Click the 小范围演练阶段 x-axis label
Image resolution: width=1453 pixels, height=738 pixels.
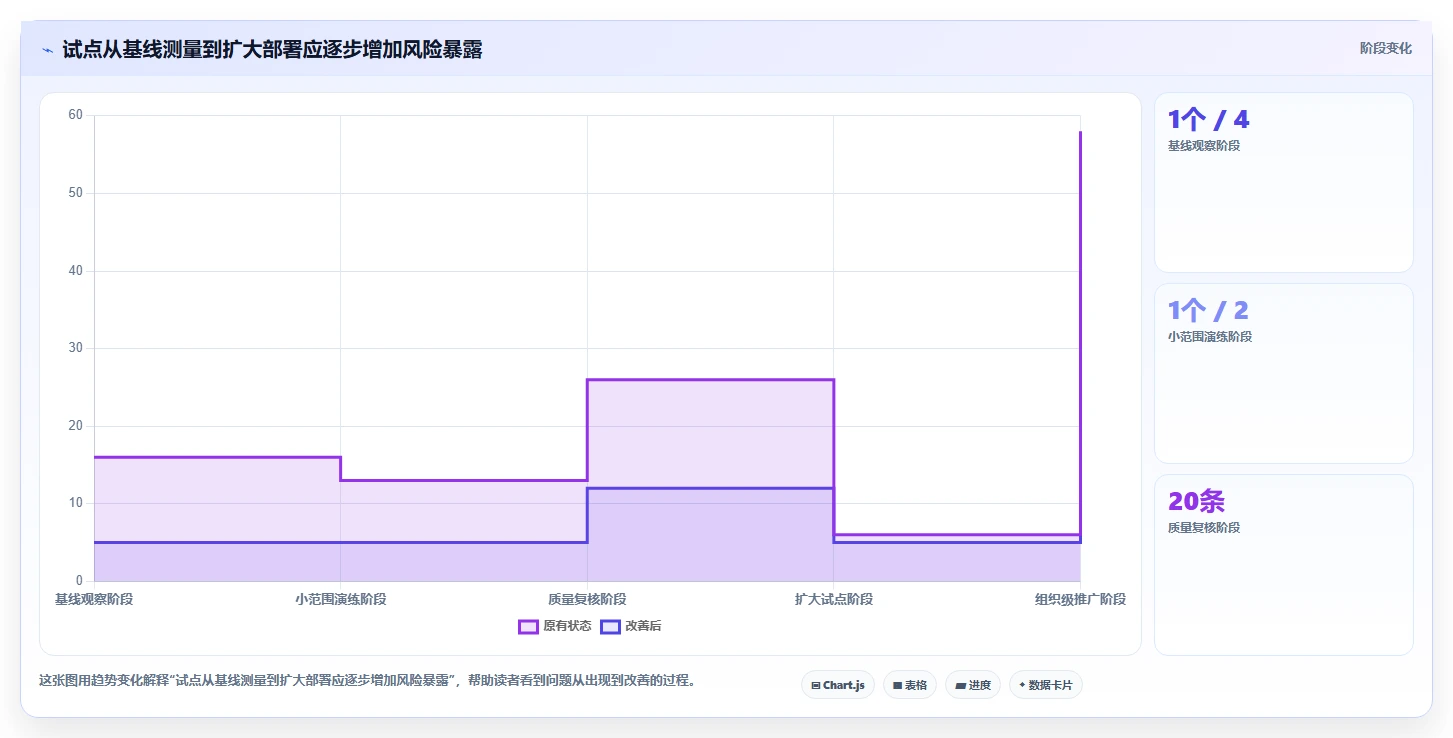(x=340, y=599)
